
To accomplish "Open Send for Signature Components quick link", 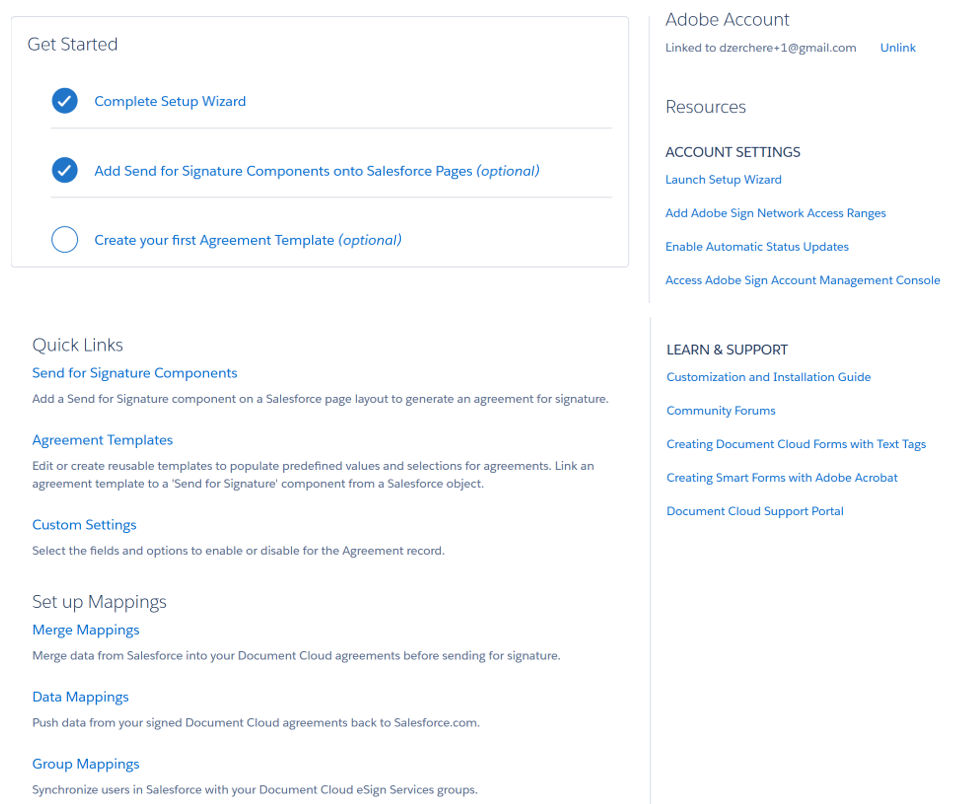I will point(134,372).
